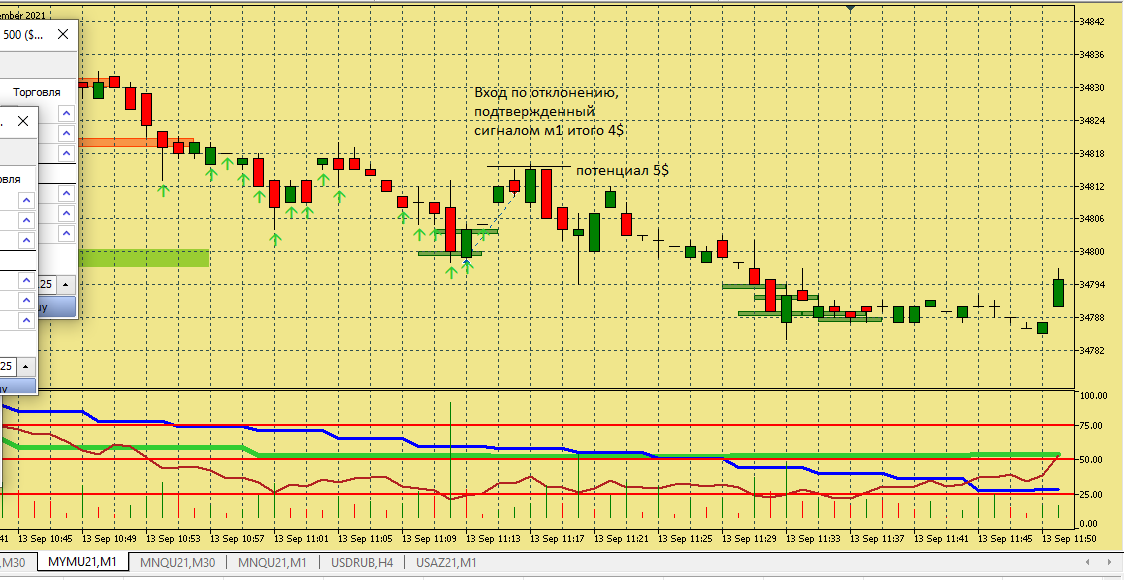Click the '13 Sep 11:17' time label
Screen dimensions: 1124x580
(x=557, y=538)
